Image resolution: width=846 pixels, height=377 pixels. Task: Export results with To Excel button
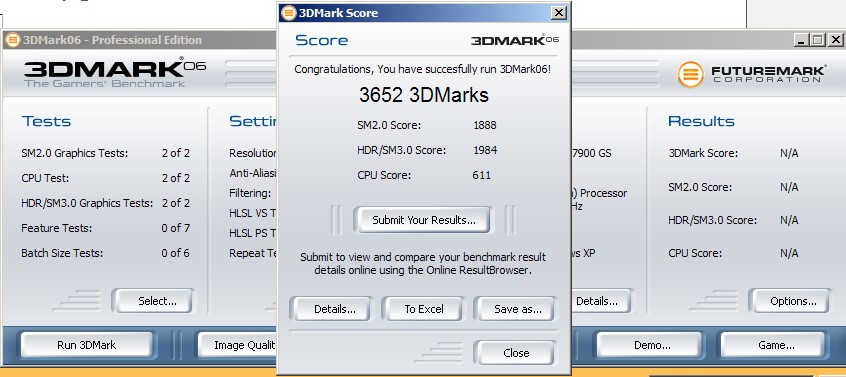point(424,309)
